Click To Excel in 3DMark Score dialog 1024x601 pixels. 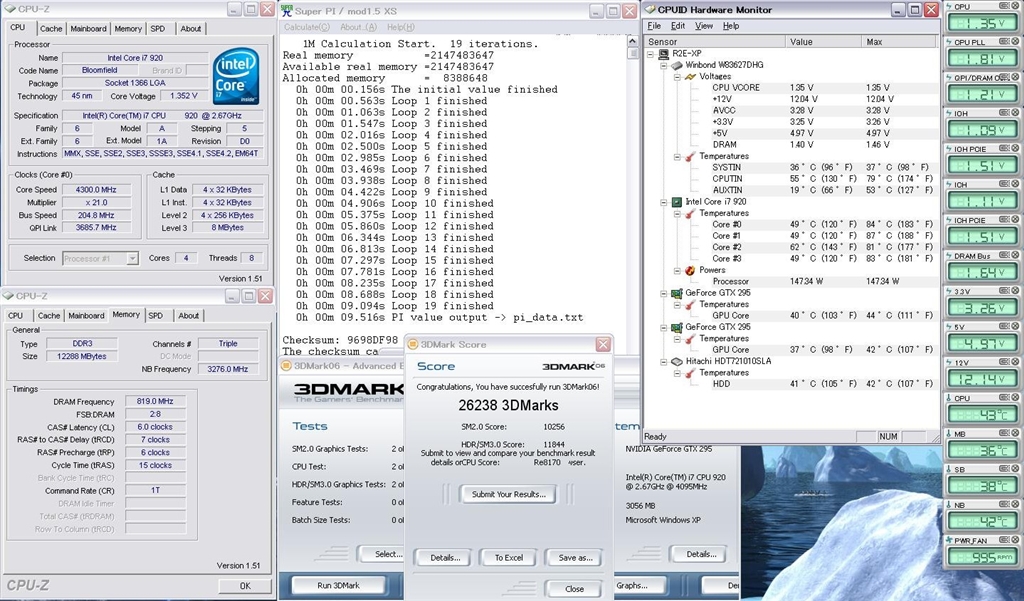click(x=508, y=558)
